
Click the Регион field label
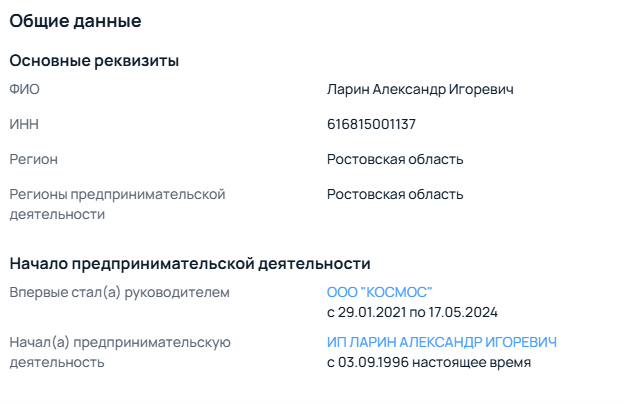[x=34, y=159]
